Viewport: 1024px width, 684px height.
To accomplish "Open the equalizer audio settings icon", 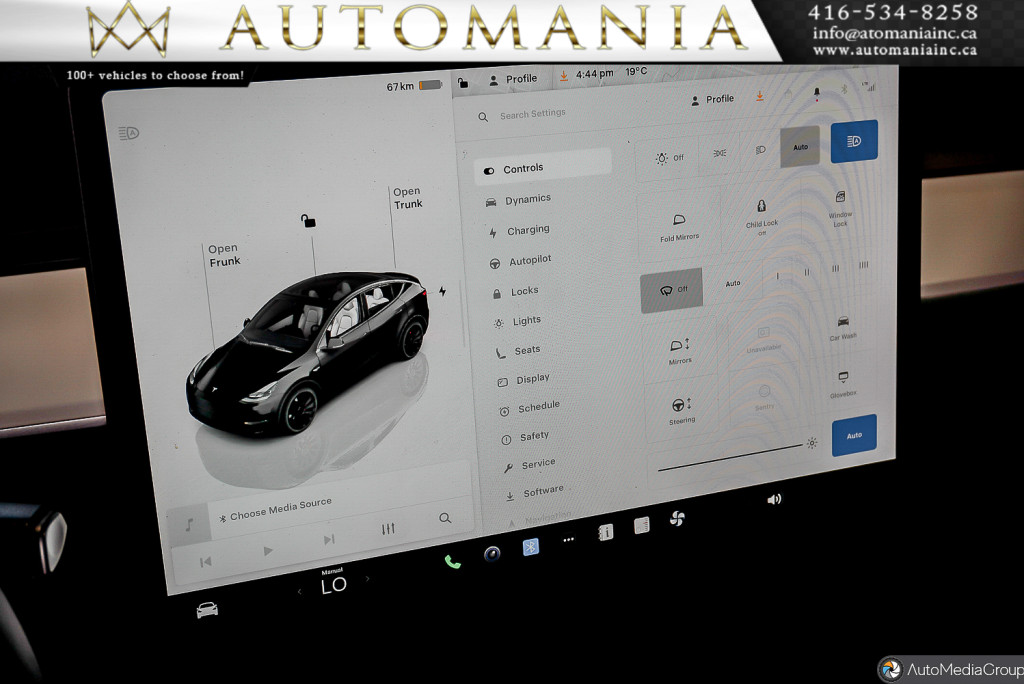I will (389, 529).
